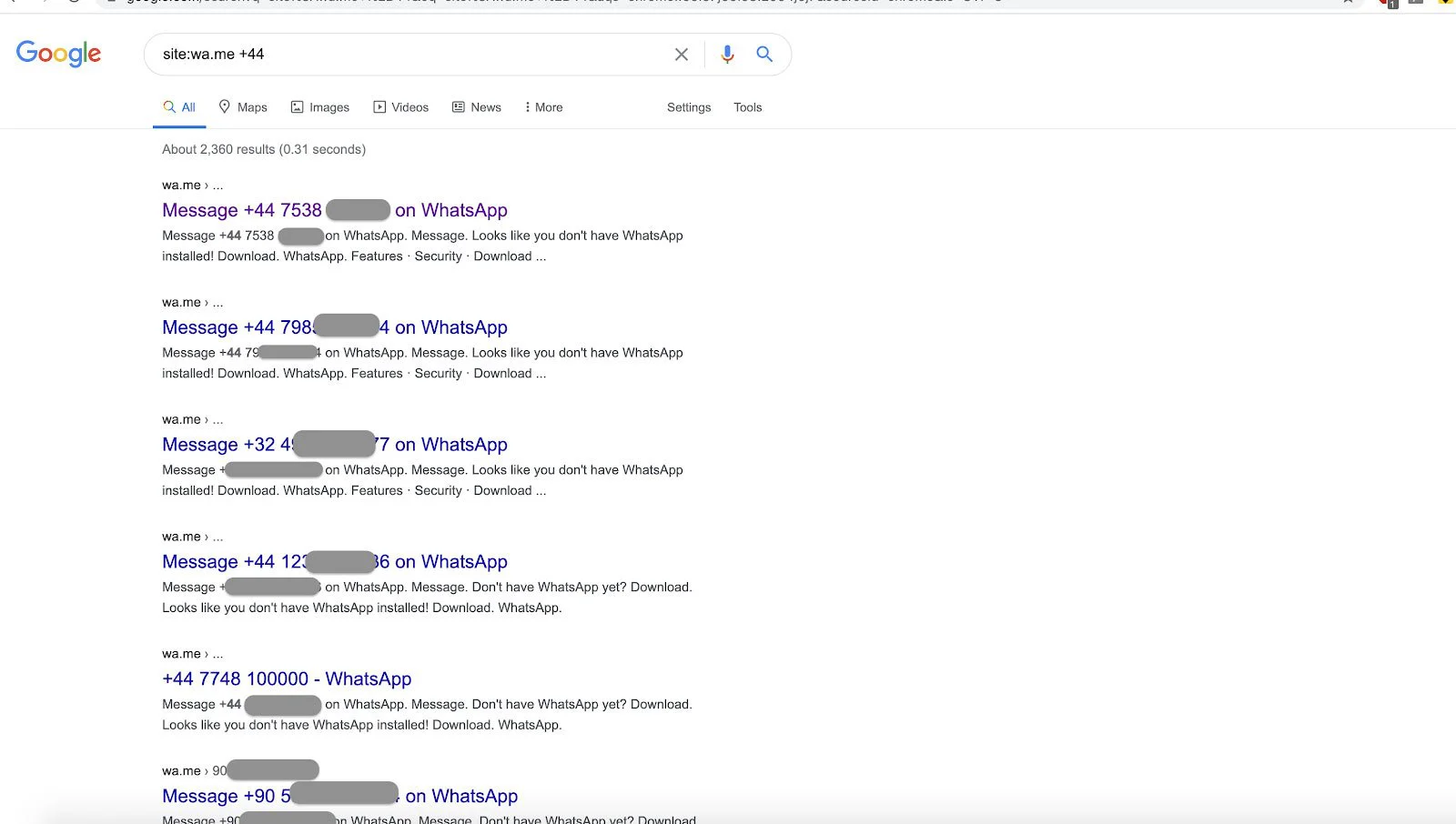Screen dimensions: 1456x824
Task: Click 'About 2,360 results (0.31 seconds)' text
Action: pyautogui.click(x=264, y=149)
